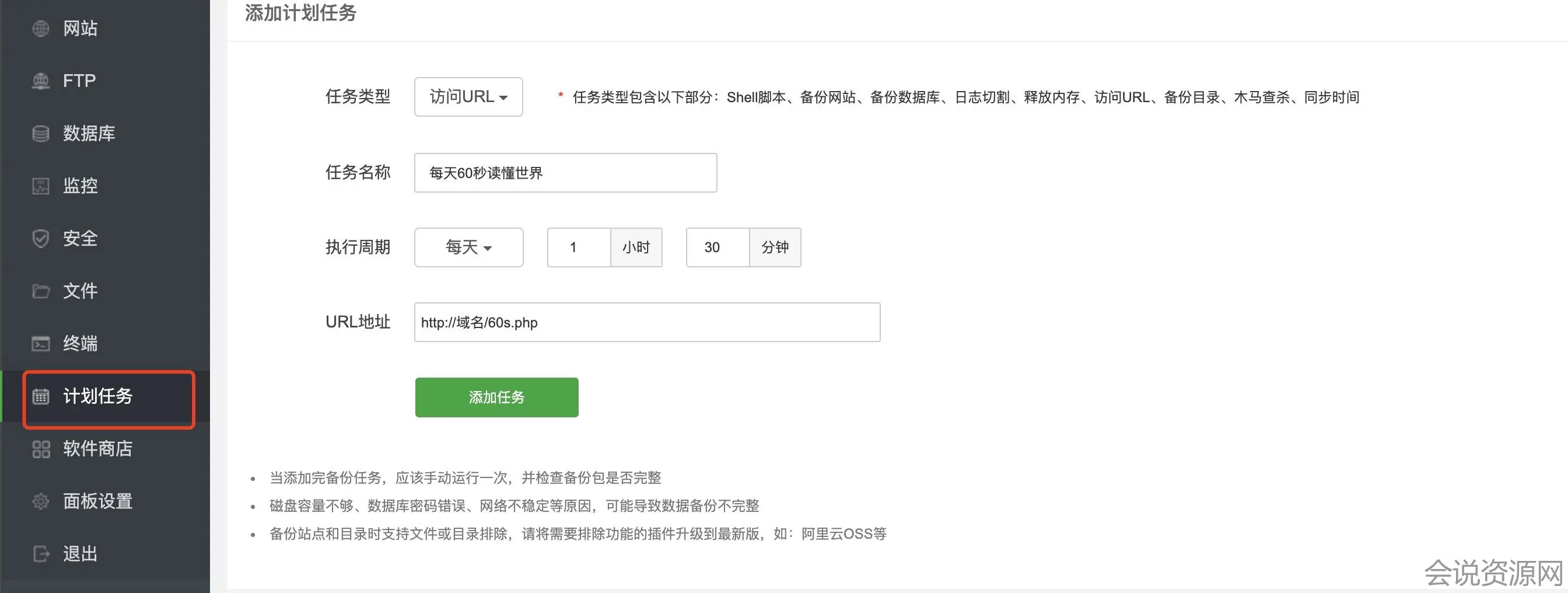The width and height of the screenshot is (1568, 593).
Task: Click the terminal icon beside 终端
Action: coord(41,343)
